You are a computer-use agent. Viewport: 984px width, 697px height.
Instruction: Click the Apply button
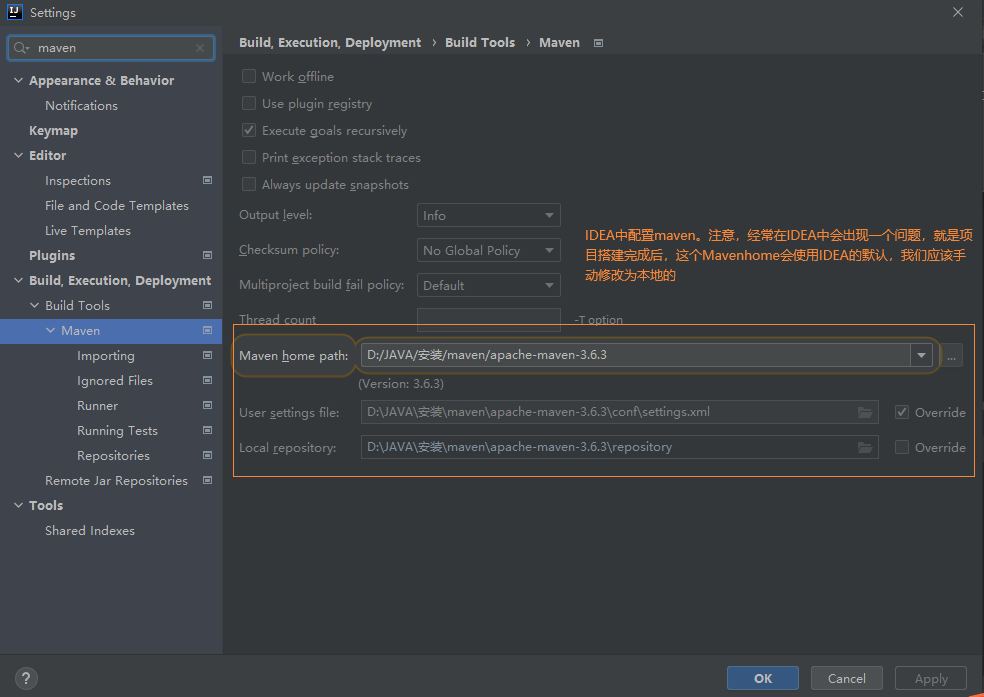click(931, 678)
